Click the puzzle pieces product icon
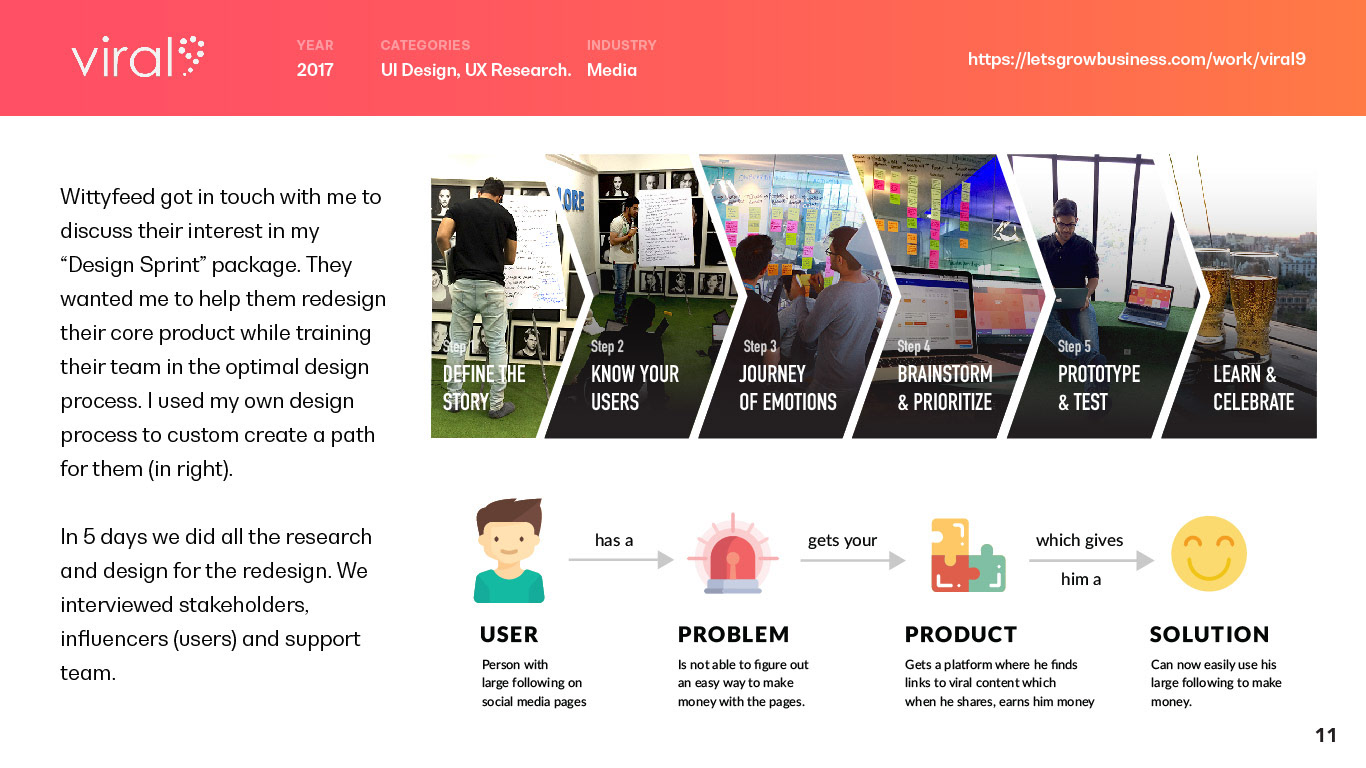This screenshot has height=768, width=1366. [x=968, y=555]
